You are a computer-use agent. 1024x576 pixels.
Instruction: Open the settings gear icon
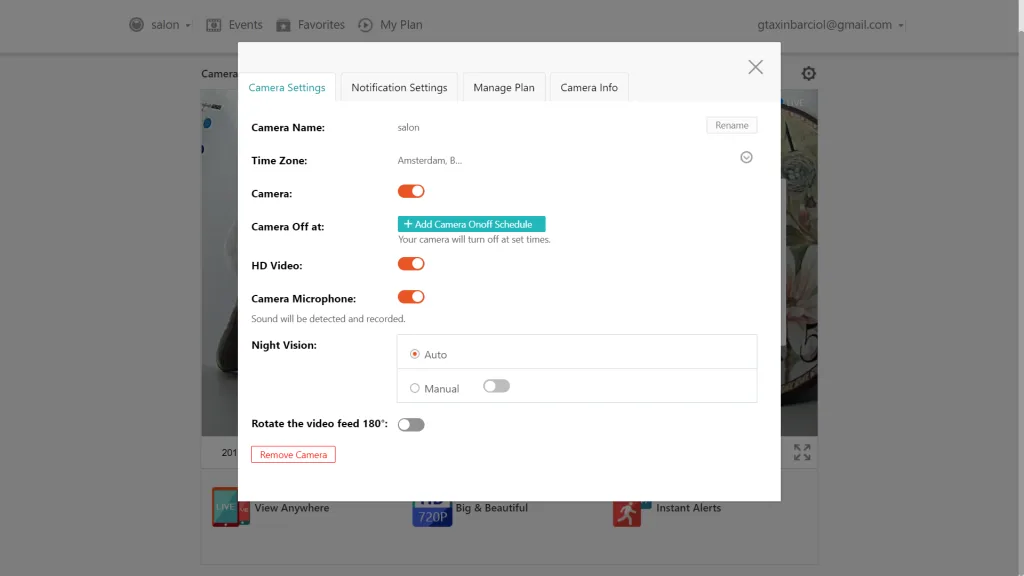808,74
